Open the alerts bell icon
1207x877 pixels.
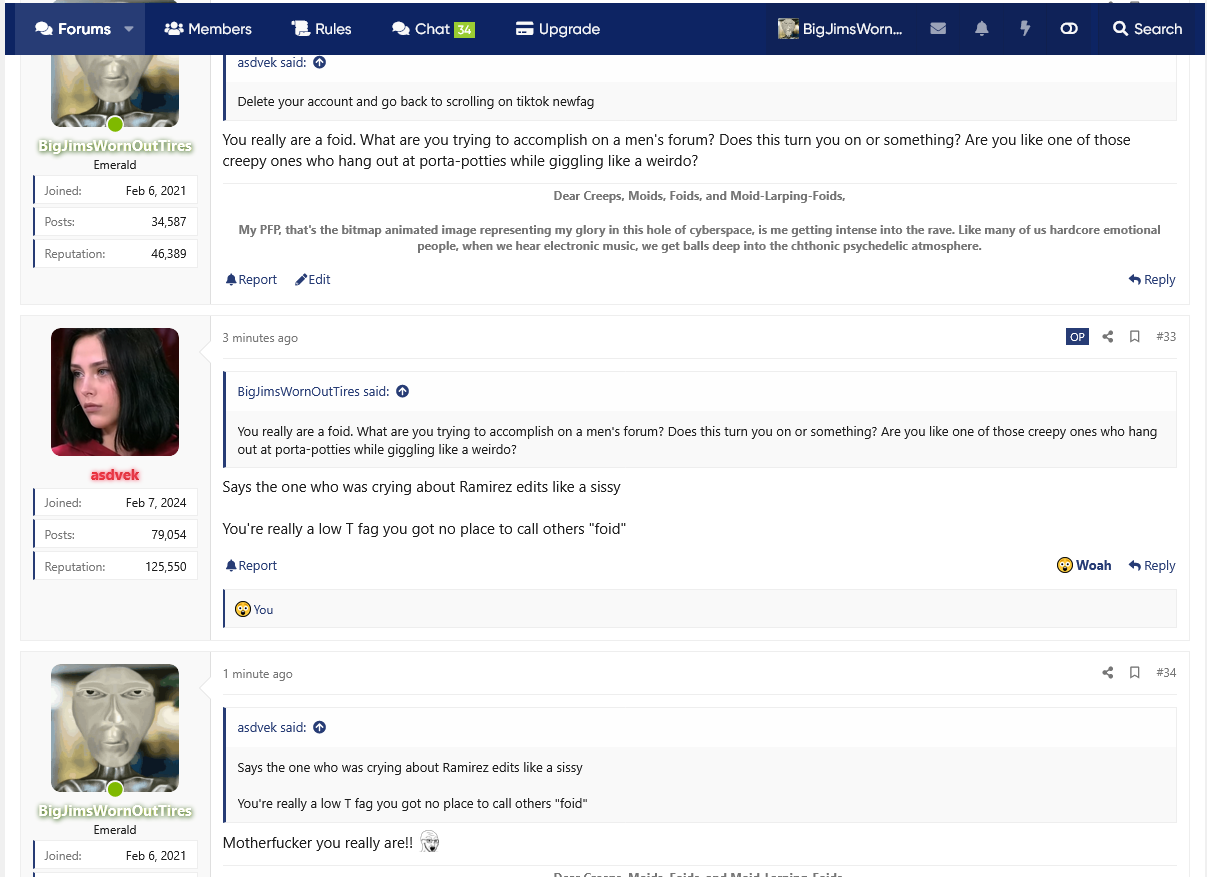(x=982, y=29)
